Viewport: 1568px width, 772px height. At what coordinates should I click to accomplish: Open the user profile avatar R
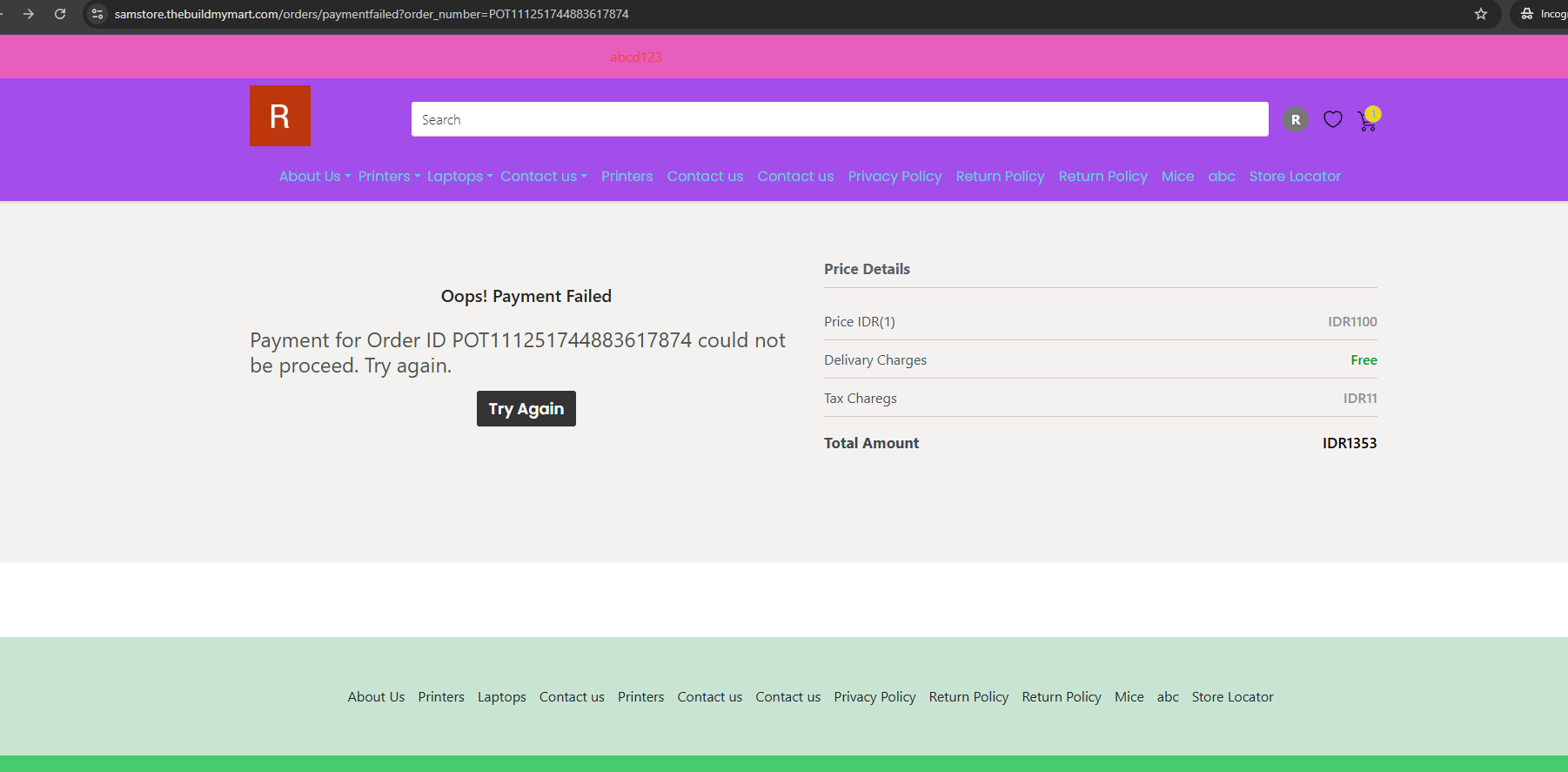pyautogui.click(x=1296, y=119)
